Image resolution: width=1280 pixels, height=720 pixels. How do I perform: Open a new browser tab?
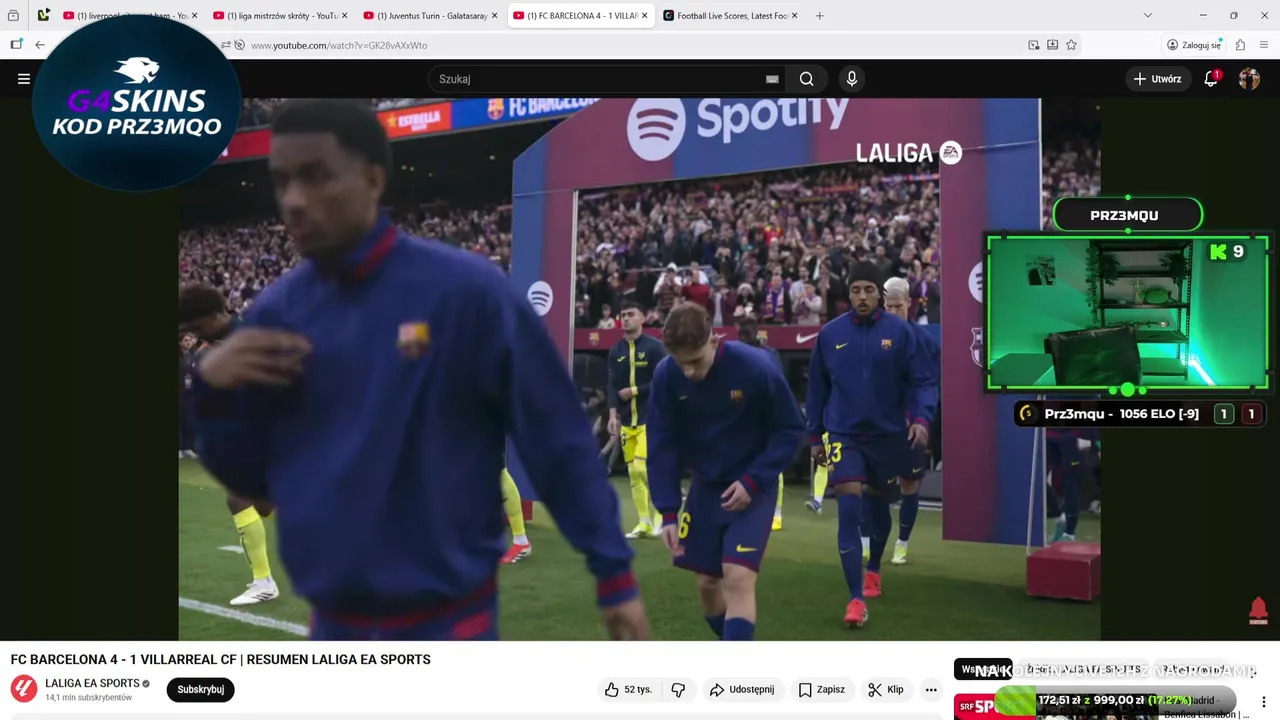point(819,16)
